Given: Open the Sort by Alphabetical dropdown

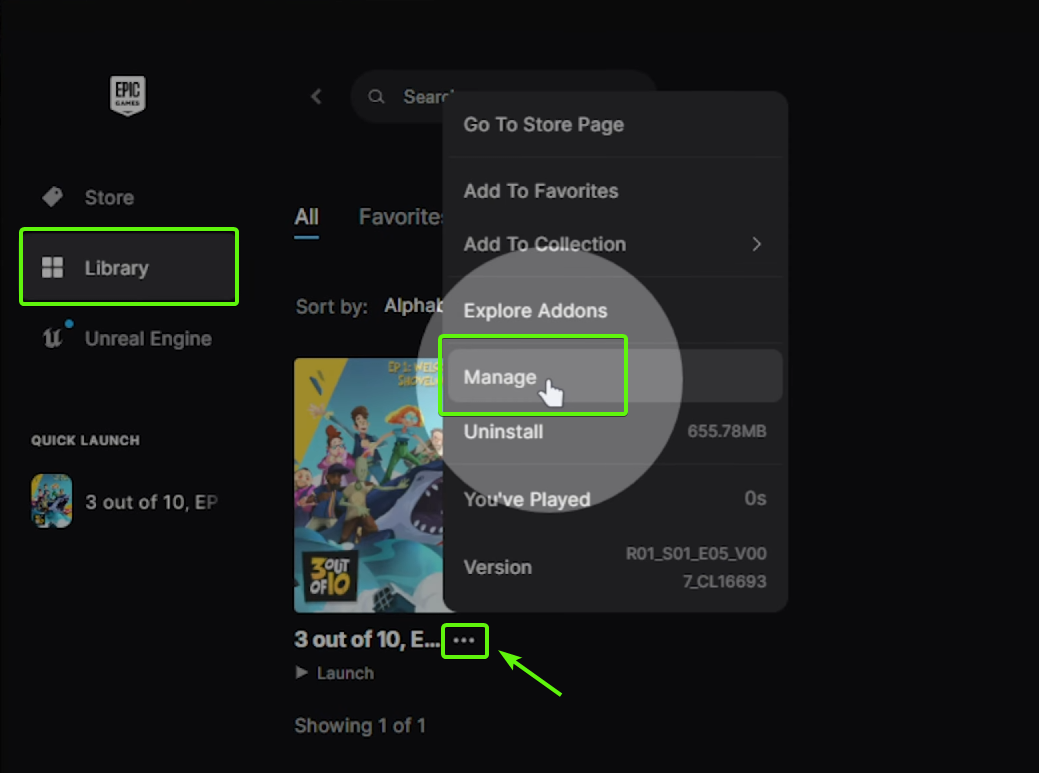Looking at the screenshot, I should point(413,305).
